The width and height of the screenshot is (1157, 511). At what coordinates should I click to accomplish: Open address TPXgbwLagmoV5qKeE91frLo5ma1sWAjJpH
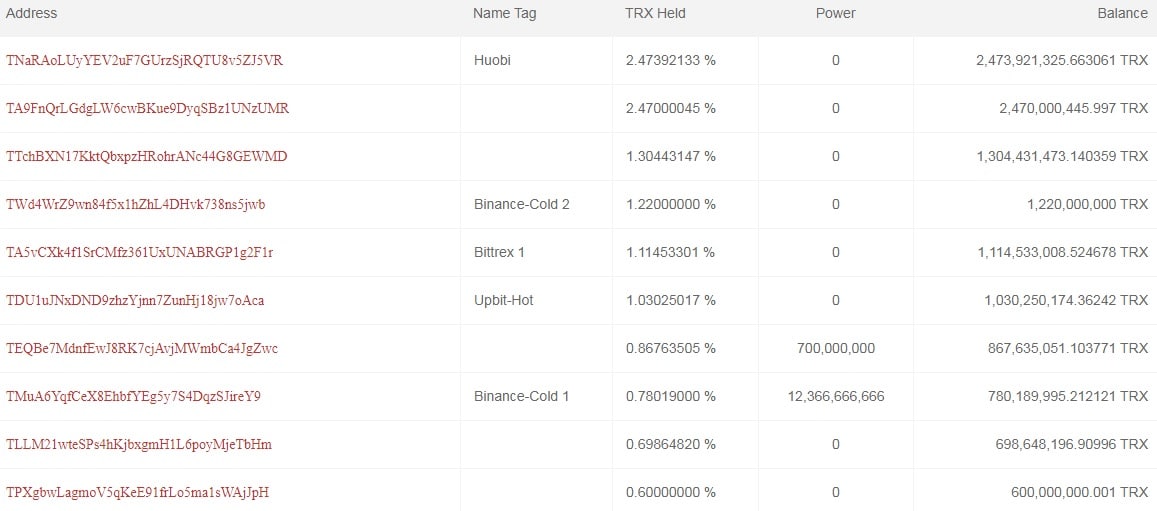click(x=137, y=492)
